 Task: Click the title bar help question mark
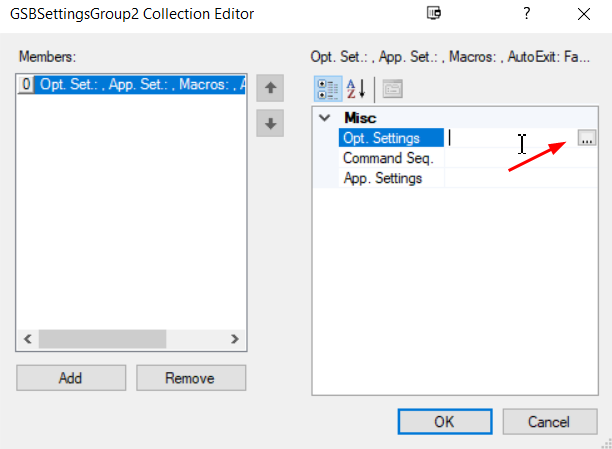tap(526, 14)
